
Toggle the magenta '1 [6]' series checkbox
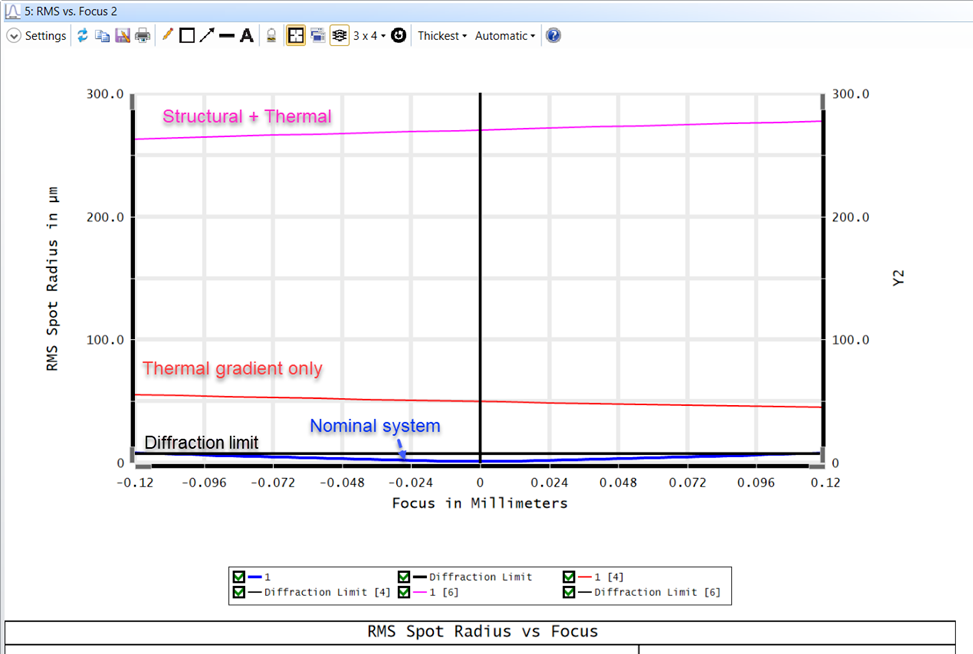(403, 592)
